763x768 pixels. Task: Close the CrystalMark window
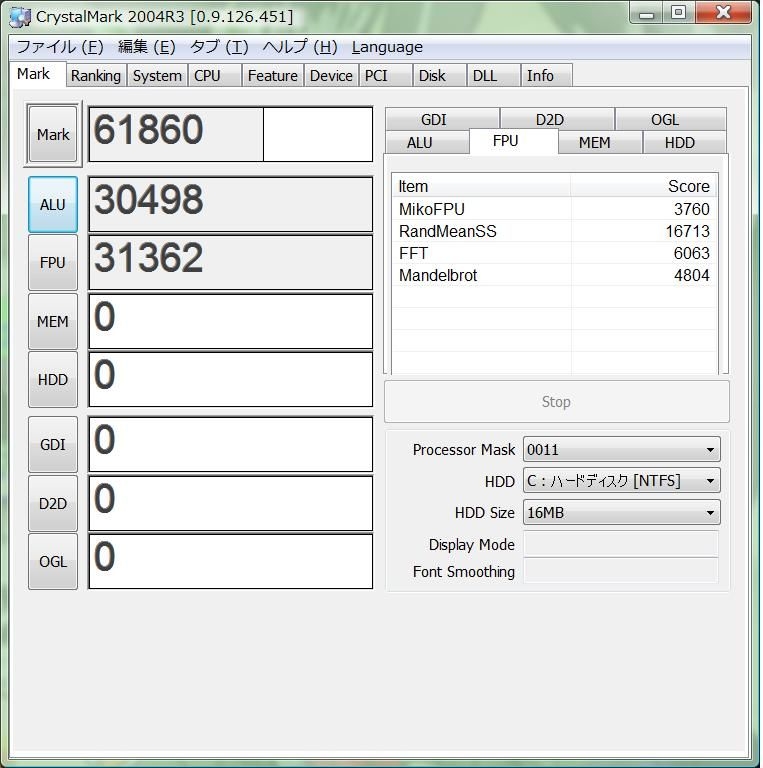(x=723, y=13)
